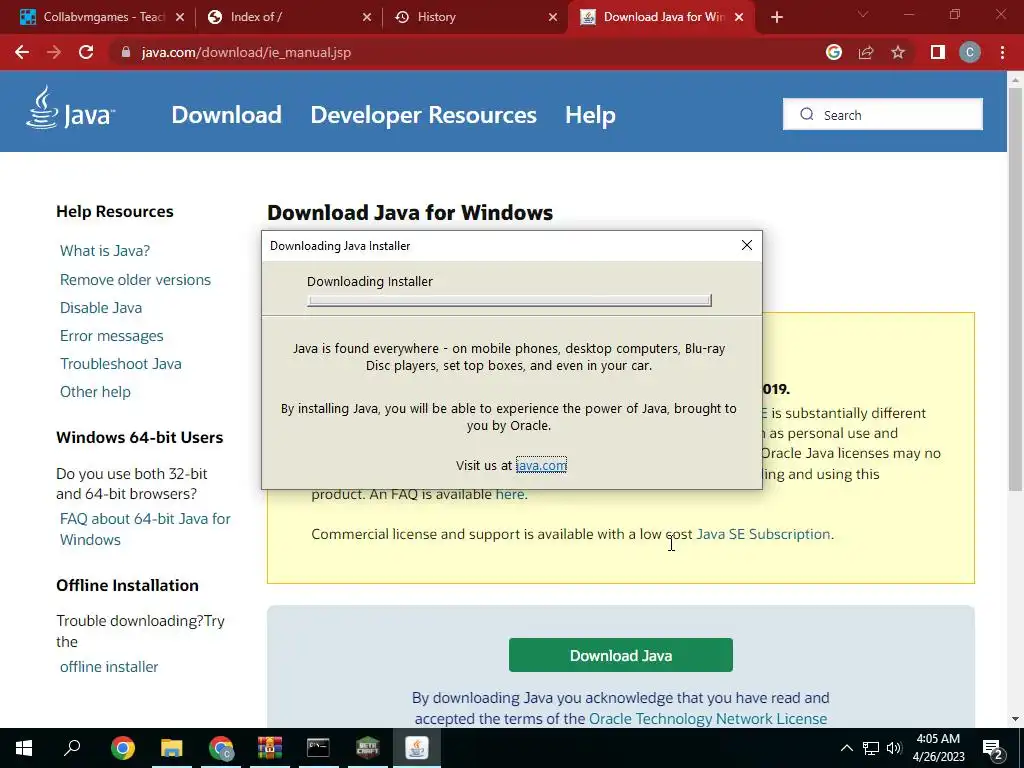
Task: Open Other help link
Action: [95, 392]
